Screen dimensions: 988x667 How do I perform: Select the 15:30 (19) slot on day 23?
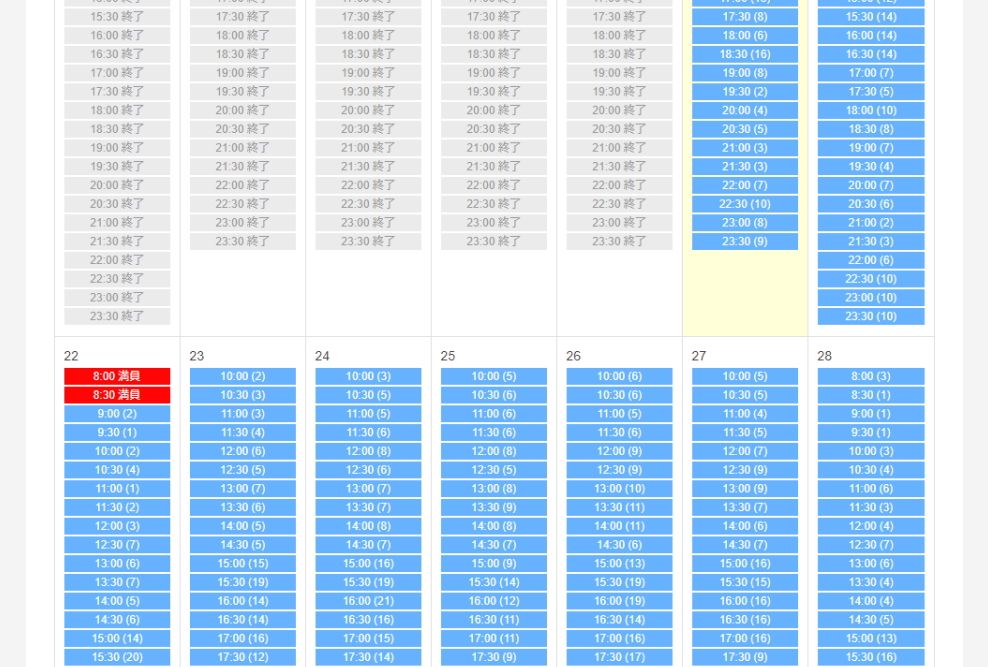[x=243, y=582]
